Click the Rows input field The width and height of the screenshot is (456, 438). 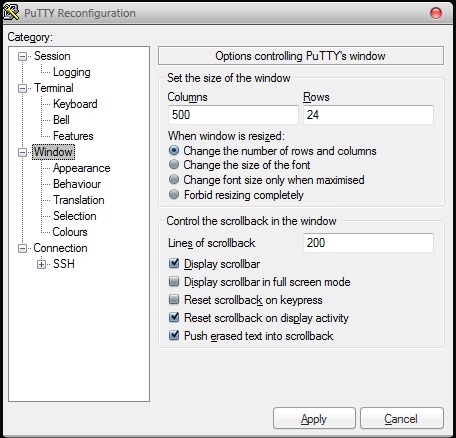point(368,115)
